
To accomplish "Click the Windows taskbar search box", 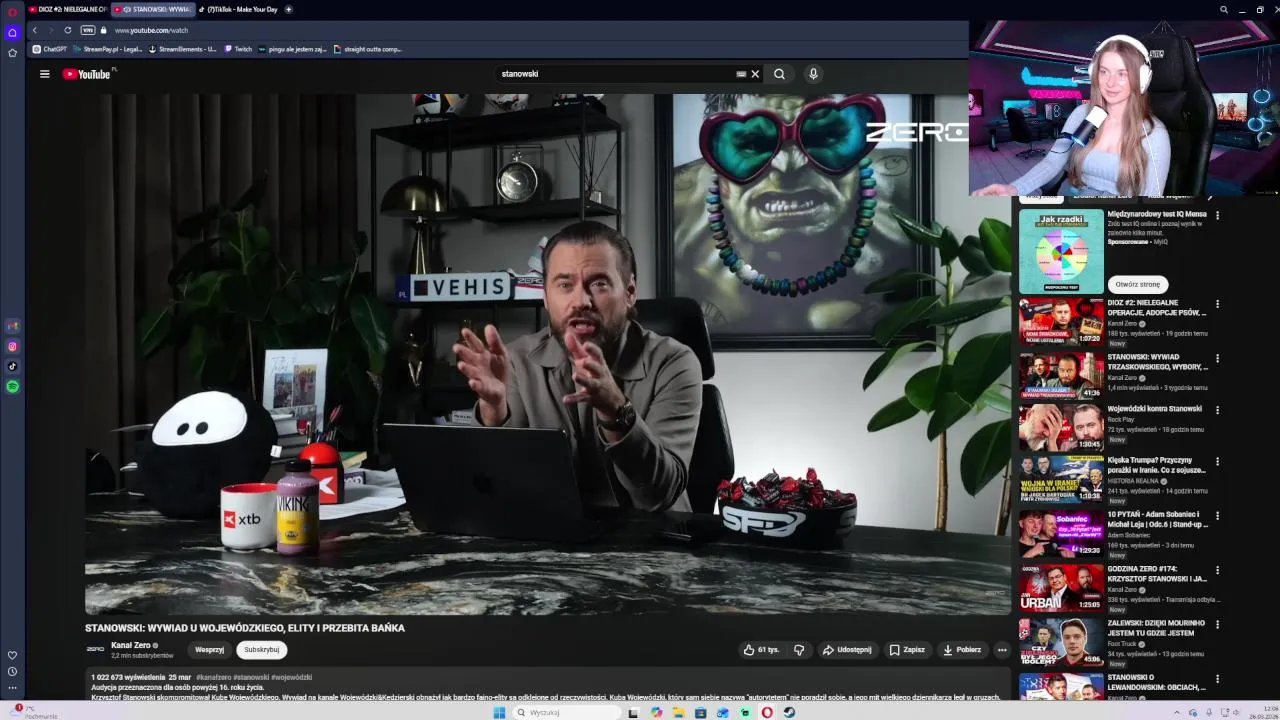I will point(565,712).
